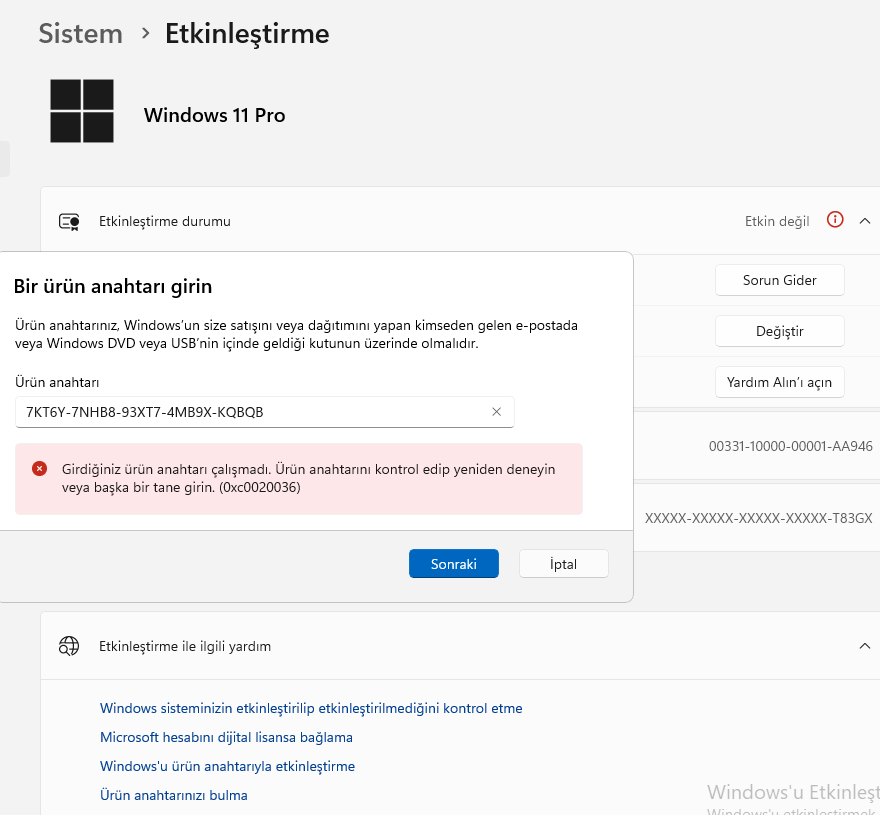Click the Etkinleştirme page heading
The width and height of the screenshot is (880, 815).
tap(247, 34)
